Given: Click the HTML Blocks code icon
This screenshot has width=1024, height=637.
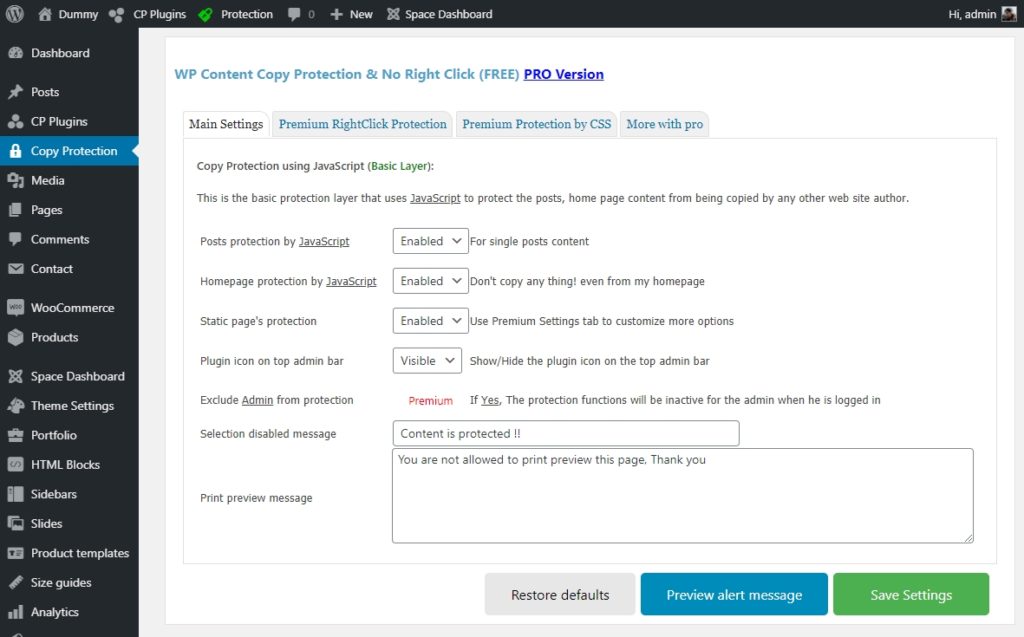Looking at the screenshot, I should (16, 465).
